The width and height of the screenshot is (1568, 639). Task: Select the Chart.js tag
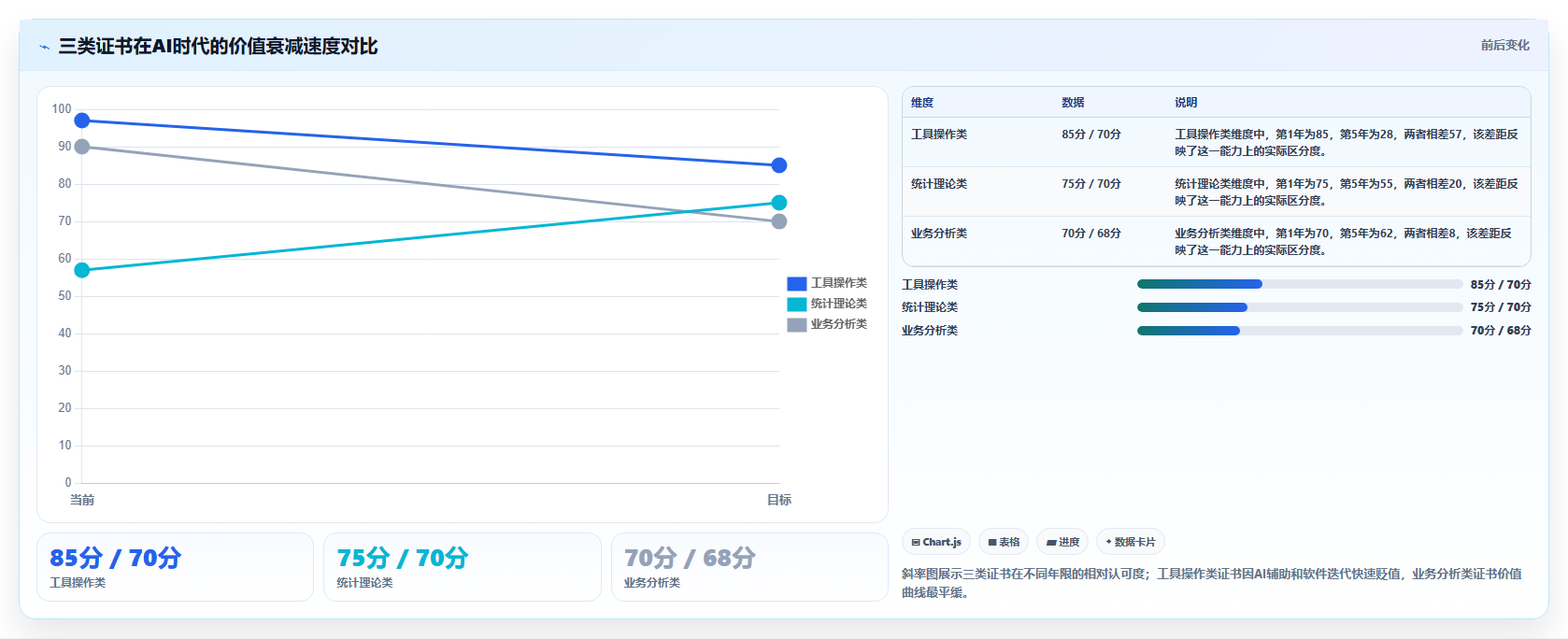click(x=936, y=542)
